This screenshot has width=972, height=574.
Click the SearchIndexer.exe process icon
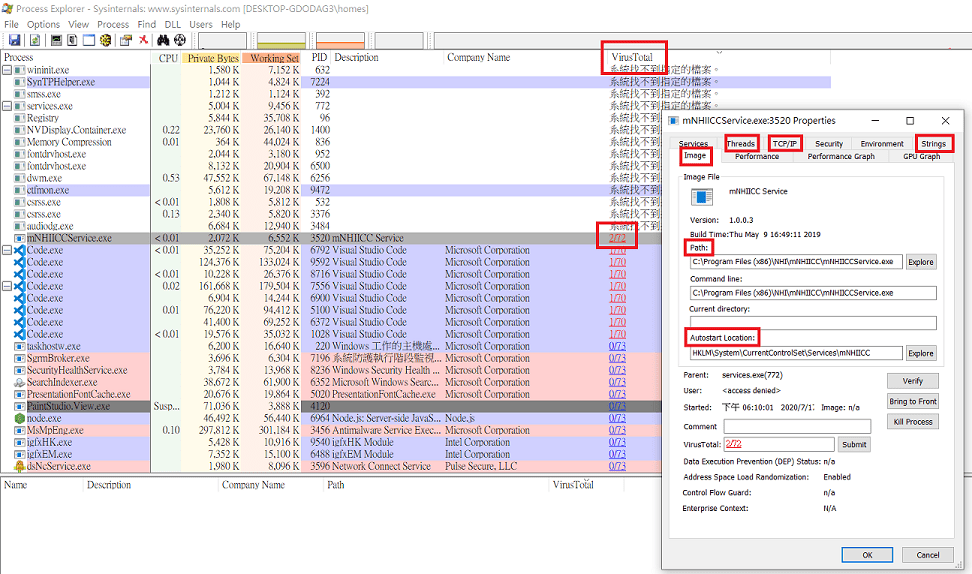click(19, 382)
